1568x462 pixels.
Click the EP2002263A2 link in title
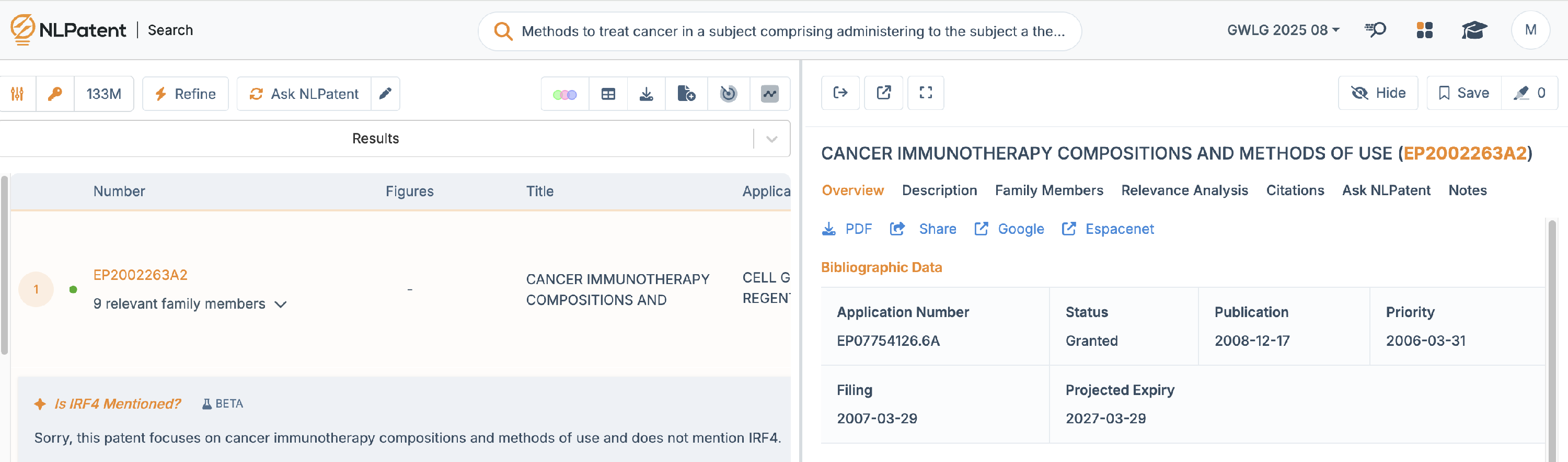(1465, 154)
